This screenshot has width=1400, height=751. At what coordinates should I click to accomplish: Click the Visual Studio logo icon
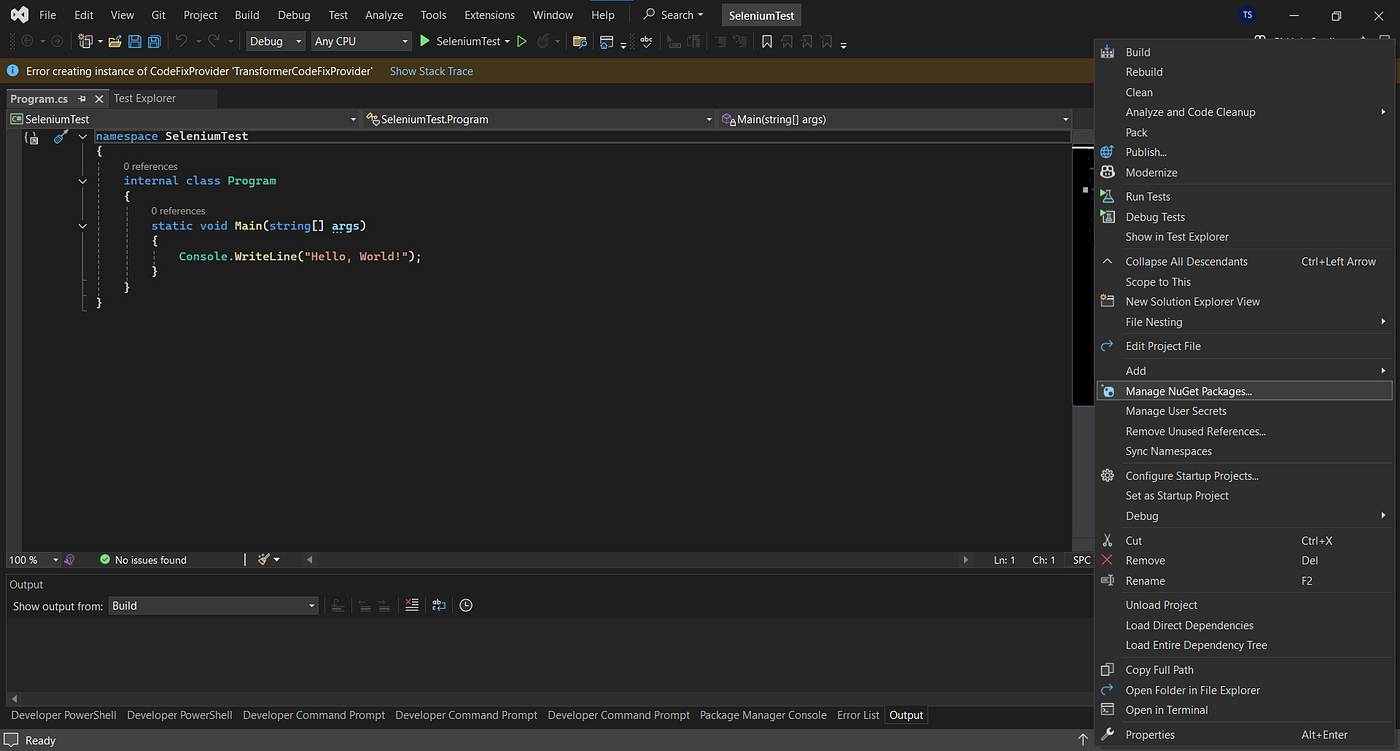tap(18, 15)
